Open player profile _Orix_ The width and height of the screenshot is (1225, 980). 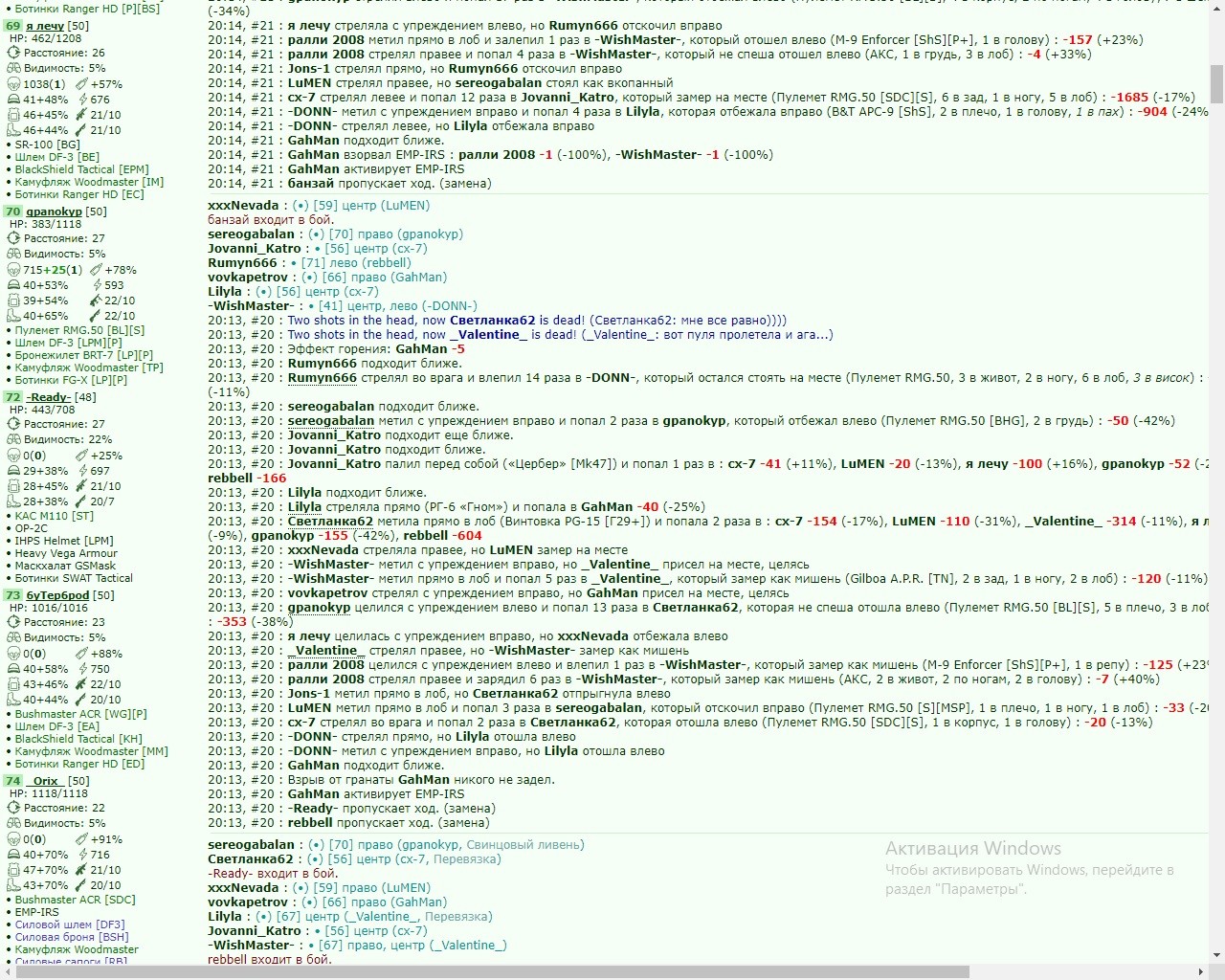coord(45,781)
